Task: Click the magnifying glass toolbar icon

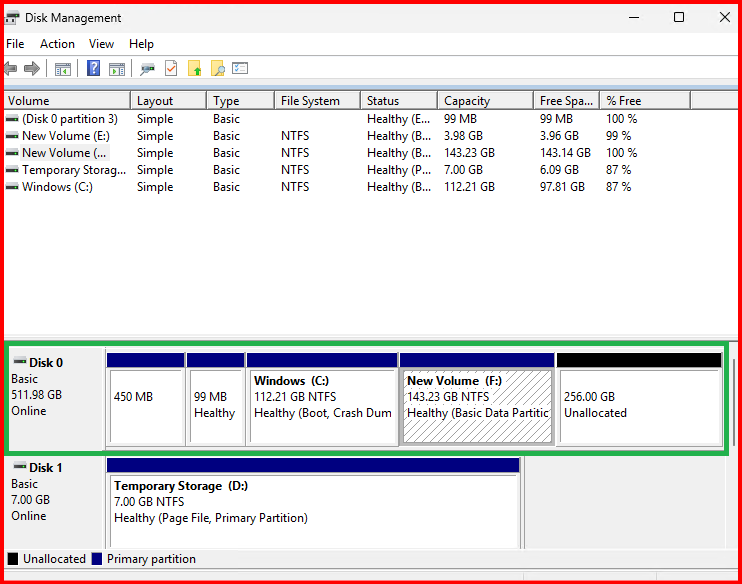Action: [x=217, y=69]
